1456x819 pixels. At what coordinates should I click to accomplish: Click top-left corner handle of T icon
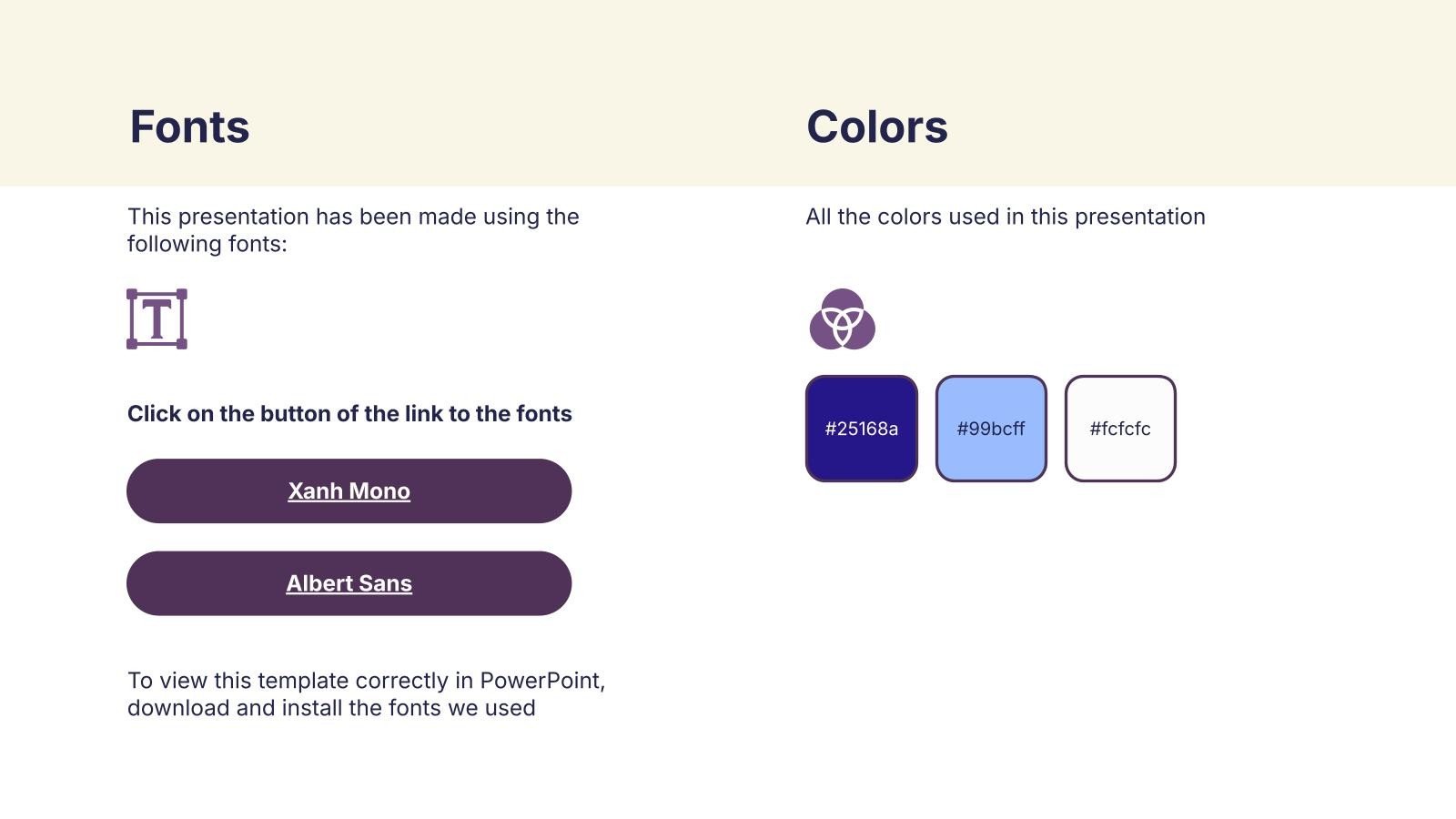tap(132, 294)
